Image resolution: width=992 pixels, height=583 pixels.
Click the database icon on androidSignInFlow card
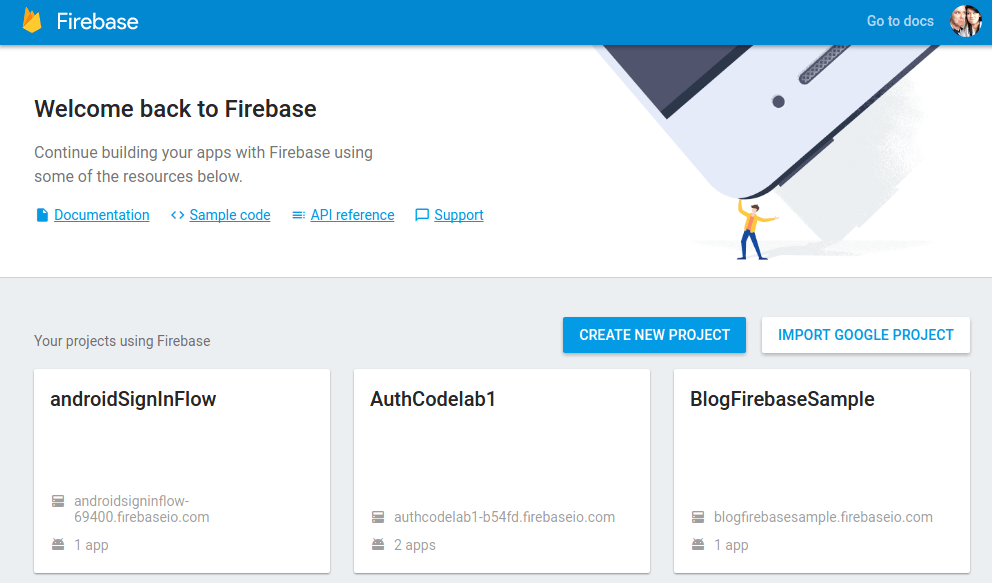58,501
